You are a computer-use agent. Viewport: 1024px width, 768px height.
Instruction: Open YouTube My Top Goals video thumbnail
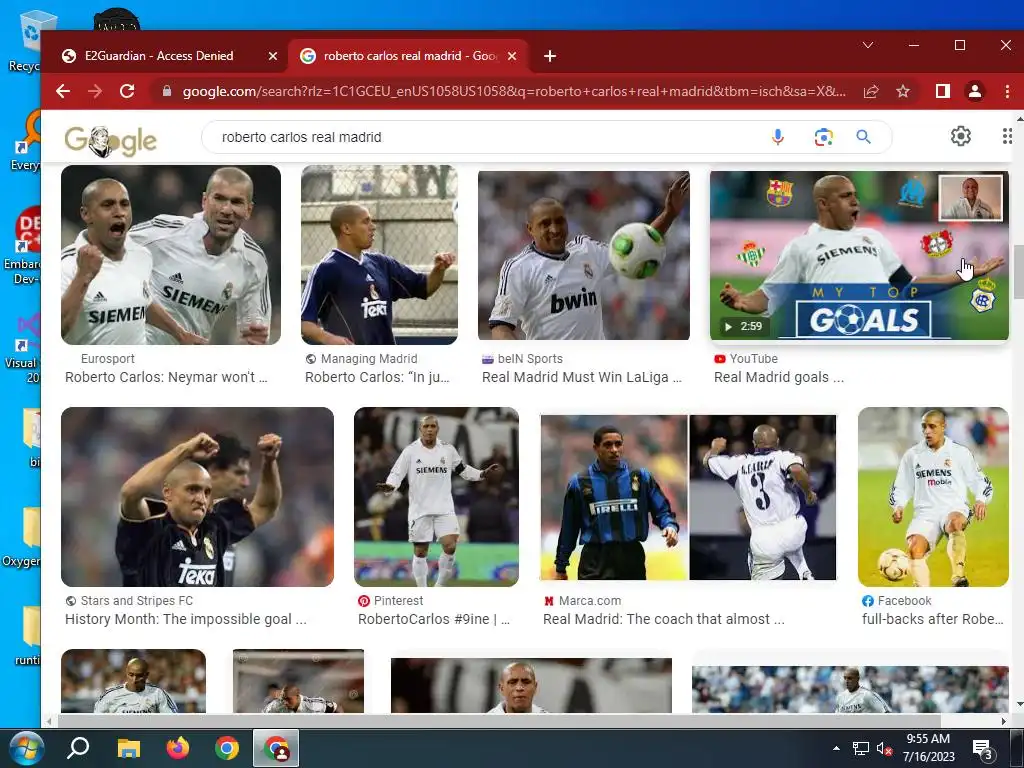click(x=859, y=255)
